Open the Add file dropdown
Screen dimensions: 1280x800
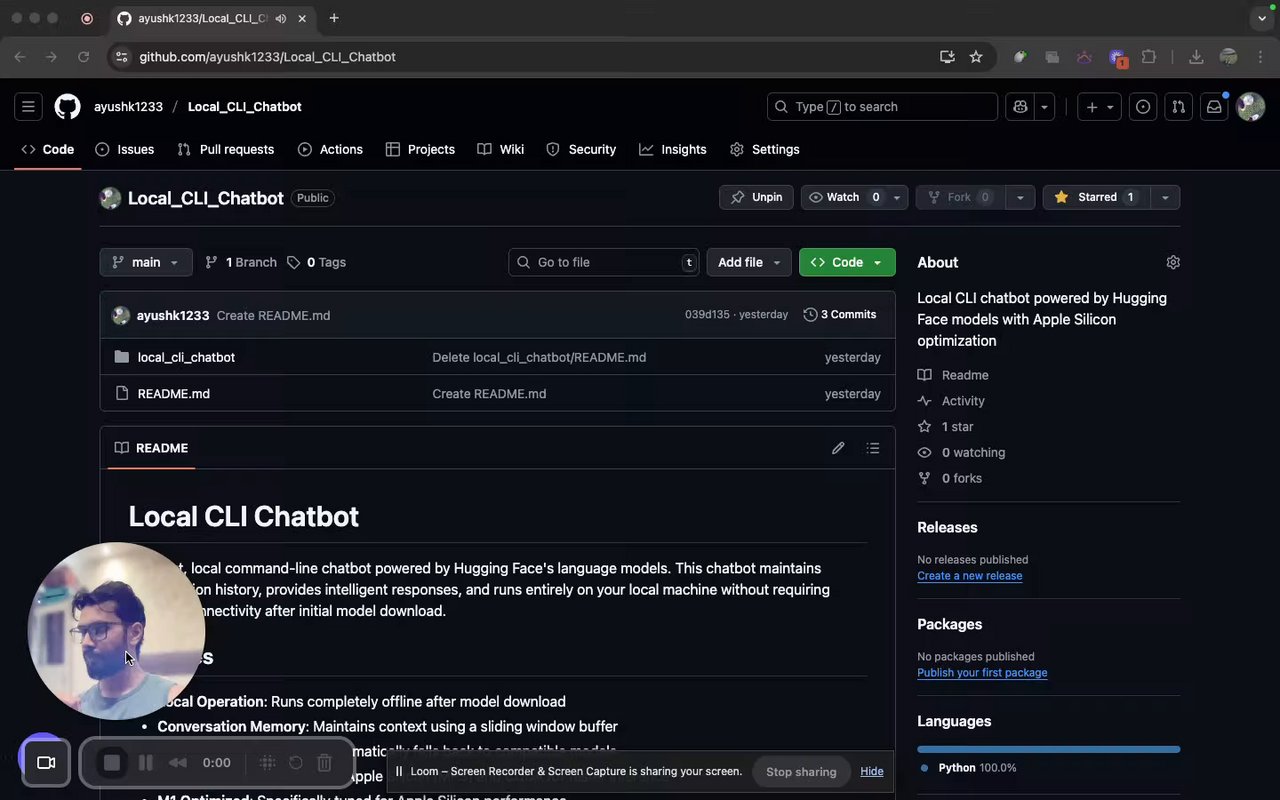pyautogui.click(x=749, y=262)
